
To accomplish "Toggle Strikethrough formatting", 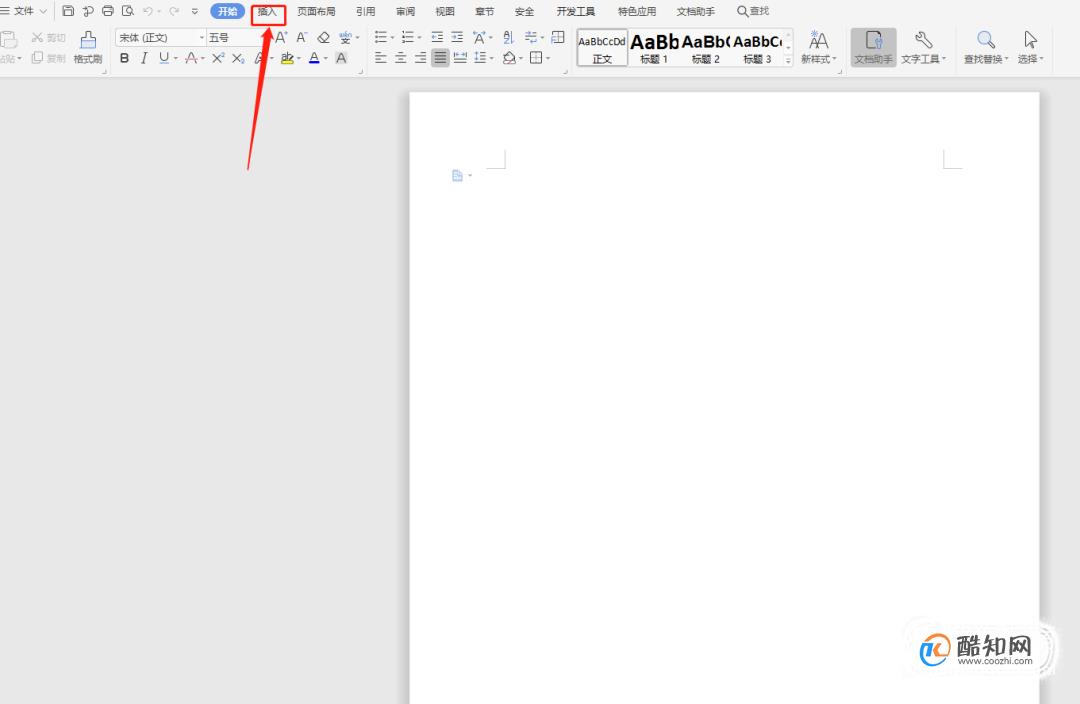I will 191,58.
